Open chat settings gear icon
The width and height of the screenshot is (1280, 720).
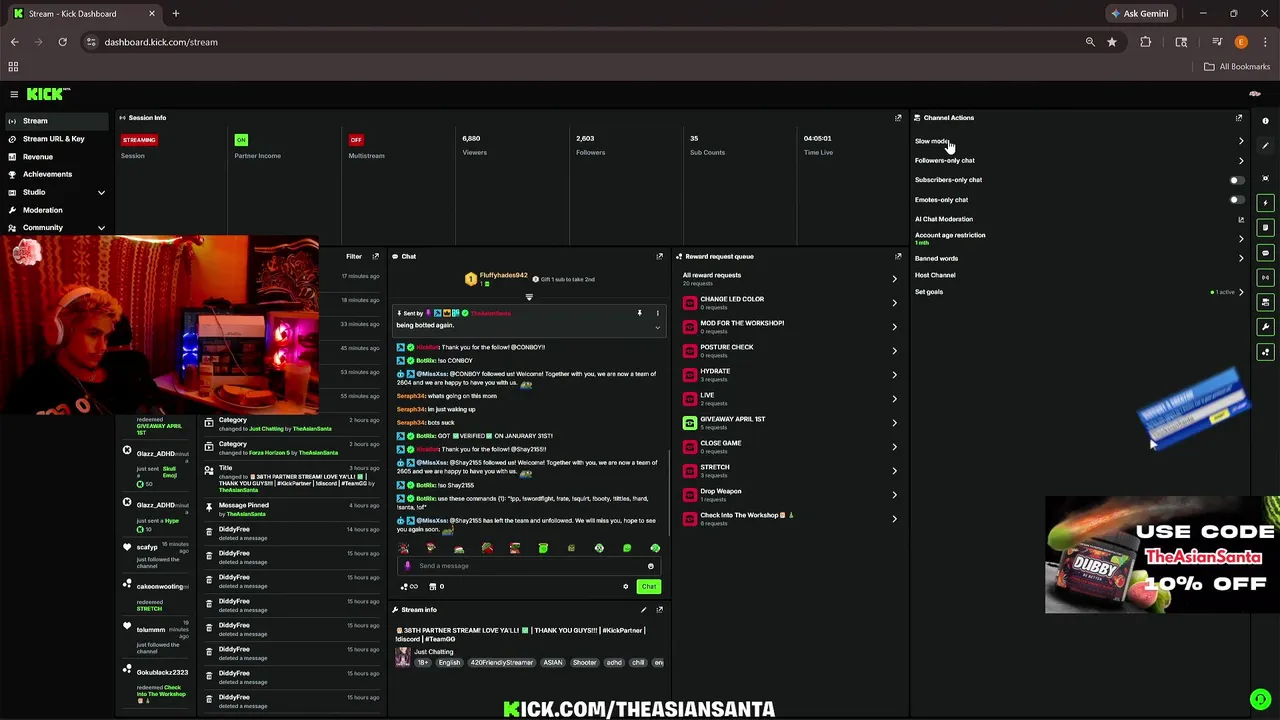(626, 587)
